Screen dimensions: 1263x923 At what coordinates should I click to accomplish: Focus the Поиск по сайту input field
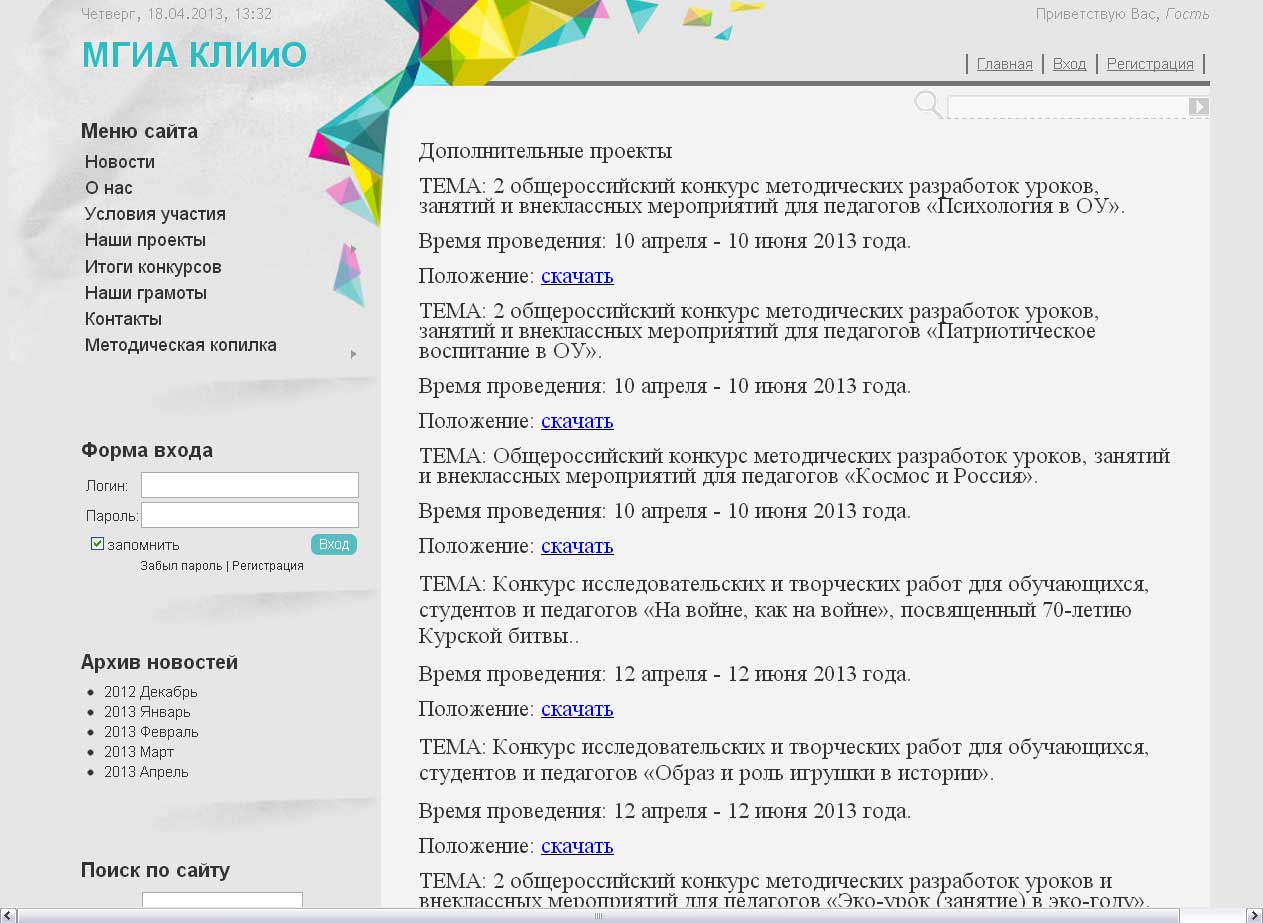[222, 900]
